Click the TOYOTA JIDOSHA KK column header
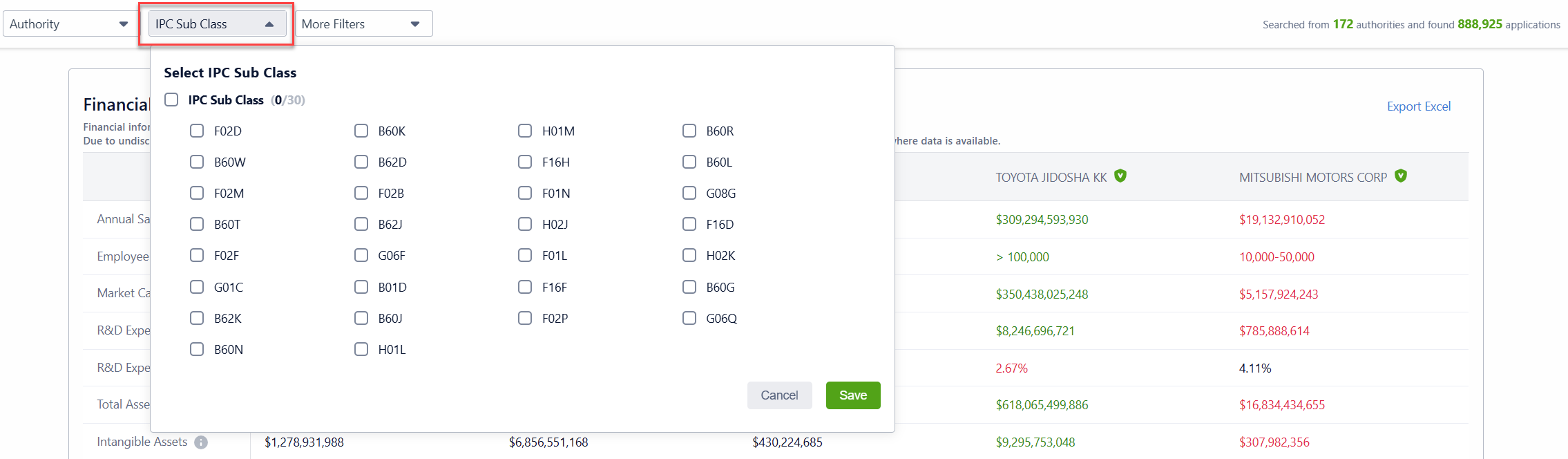Screen dimensions: 1568x459 click(1051, 178)
